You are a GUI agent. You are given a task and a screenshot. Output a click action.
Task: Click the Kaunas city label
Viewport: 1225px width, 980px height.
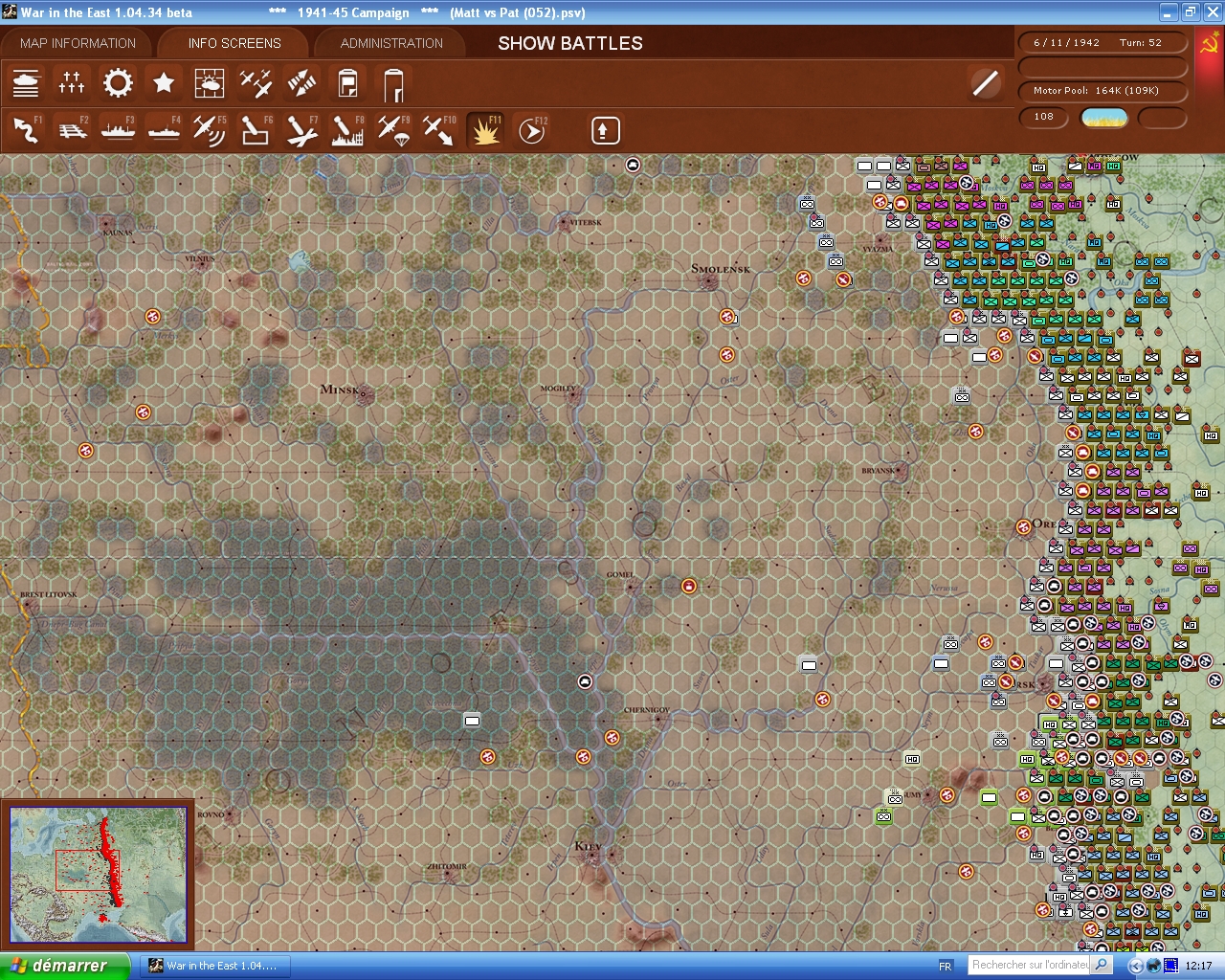pyautogui.click(x=118, y=233)
